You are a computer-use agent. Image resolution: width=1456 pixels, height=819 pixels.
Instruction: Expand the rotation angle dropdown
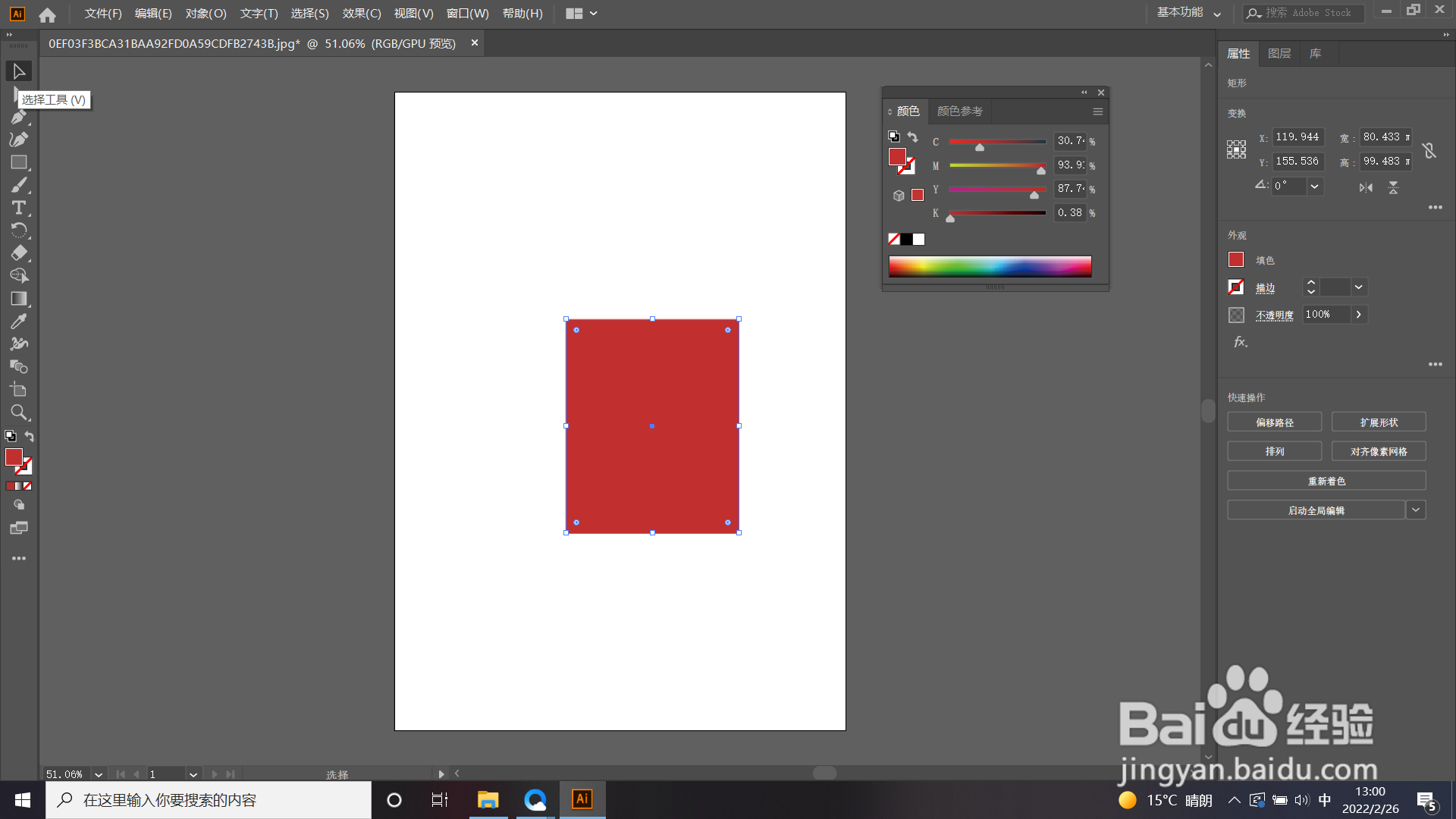1315,187
